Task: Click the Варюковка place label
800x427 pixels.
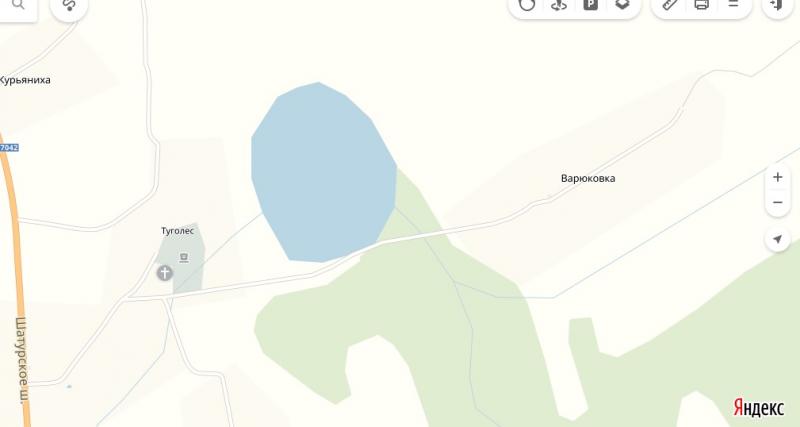Action: pos(588,178)
